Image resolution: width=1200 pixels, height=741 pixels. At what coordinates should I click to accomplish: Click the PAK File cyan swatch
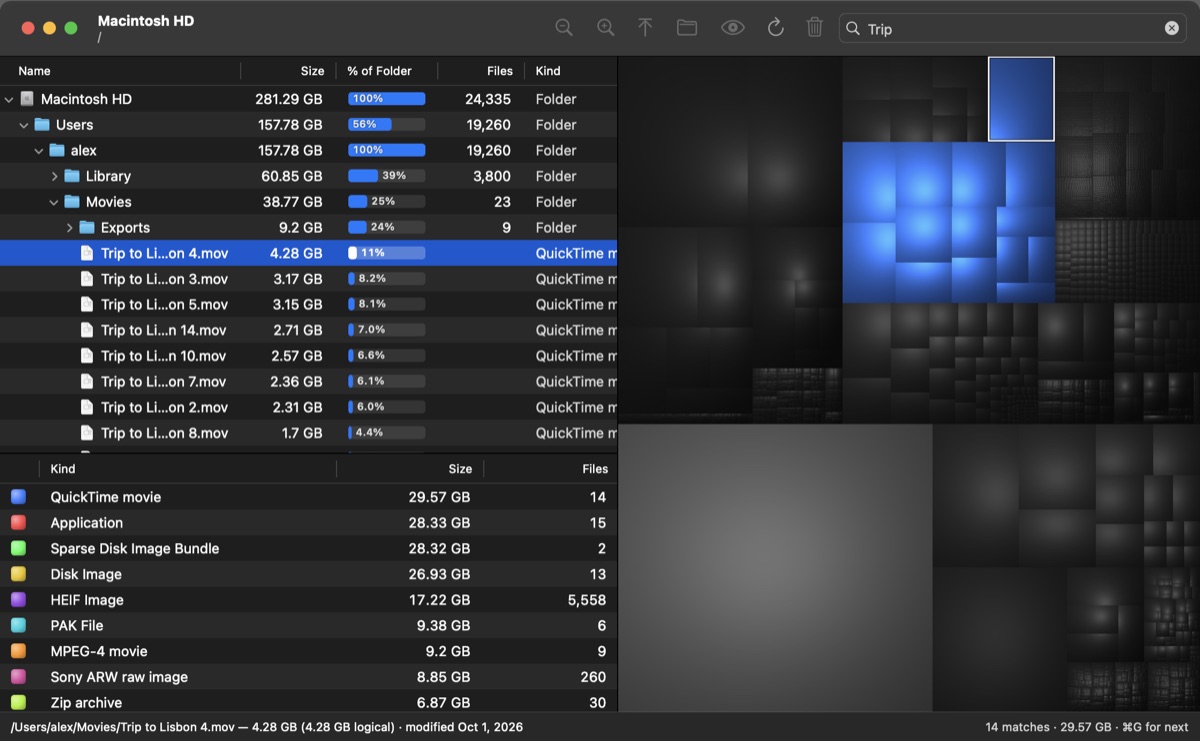(x=18, y=625)
